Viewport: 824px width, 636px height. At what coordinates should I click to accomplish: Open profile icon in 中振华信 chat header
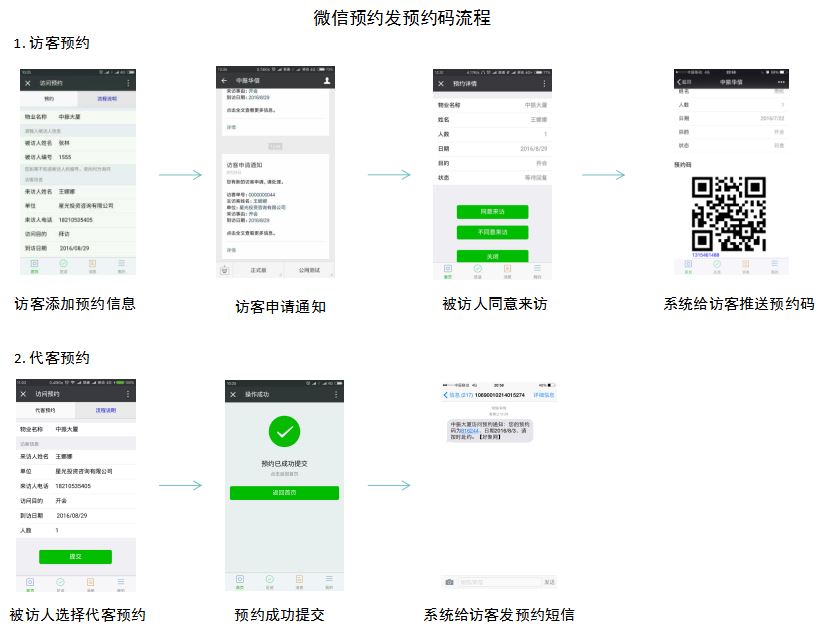326,80
